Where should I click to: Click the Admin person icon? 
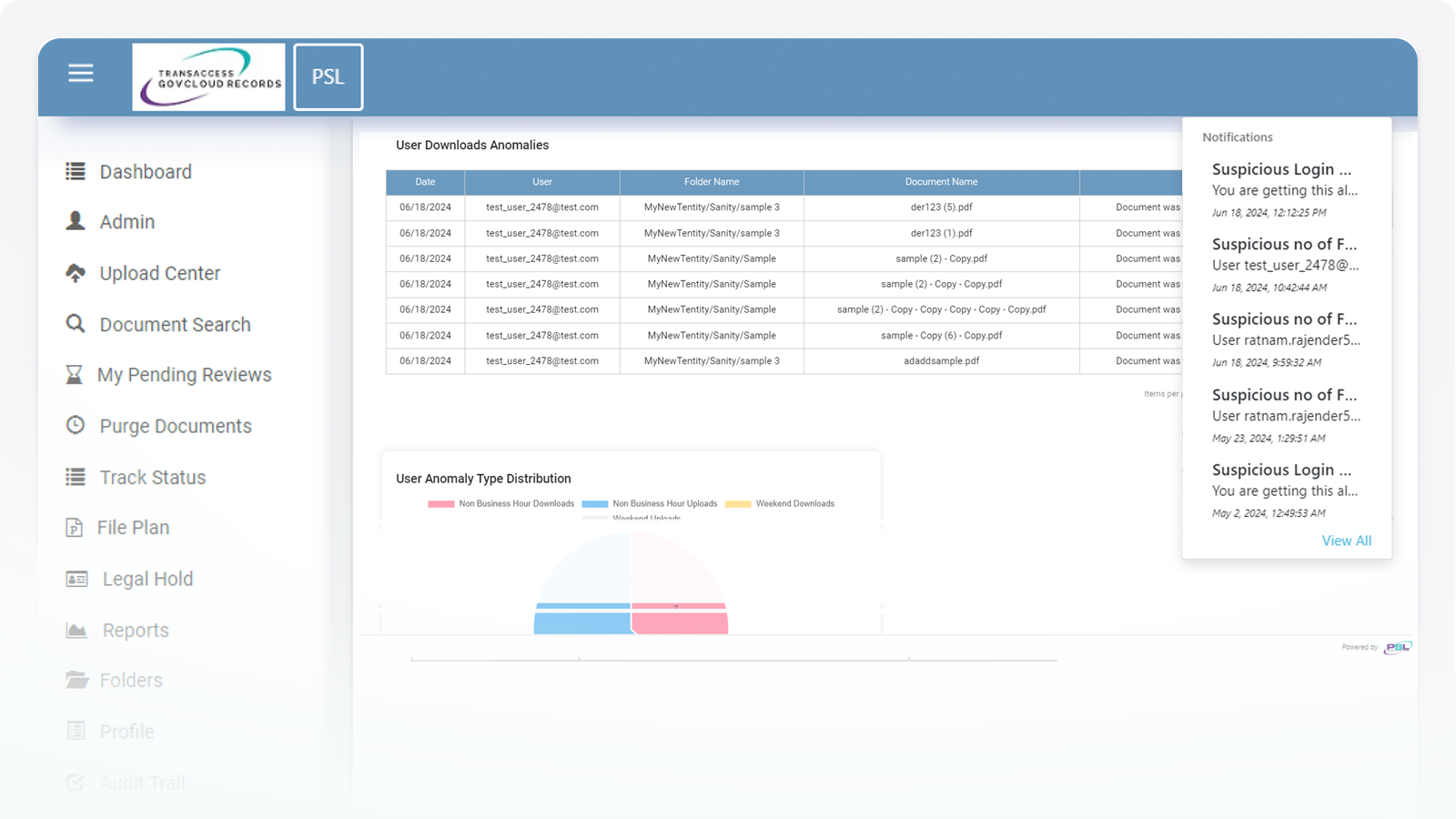click(x=76, y=221)
